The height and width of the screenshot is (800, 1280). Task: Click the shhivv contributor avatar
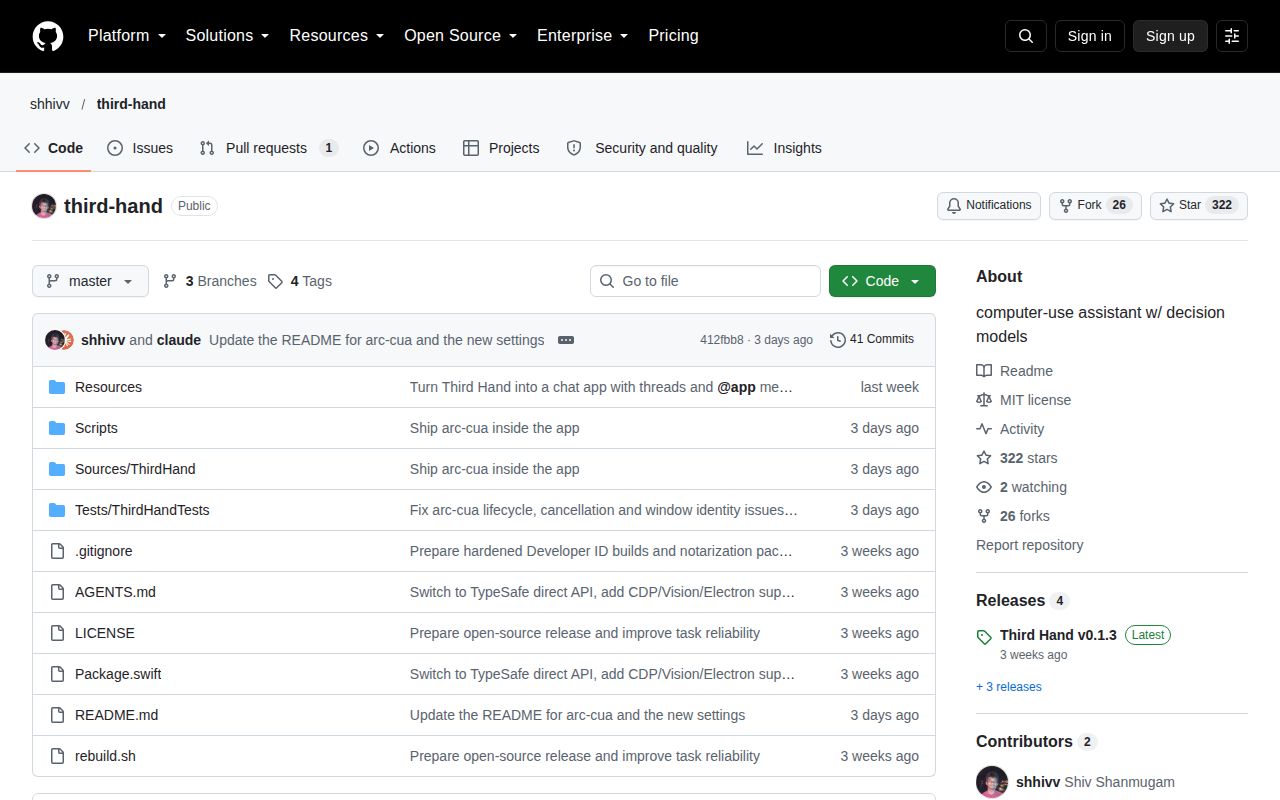(x=992, y=782)
